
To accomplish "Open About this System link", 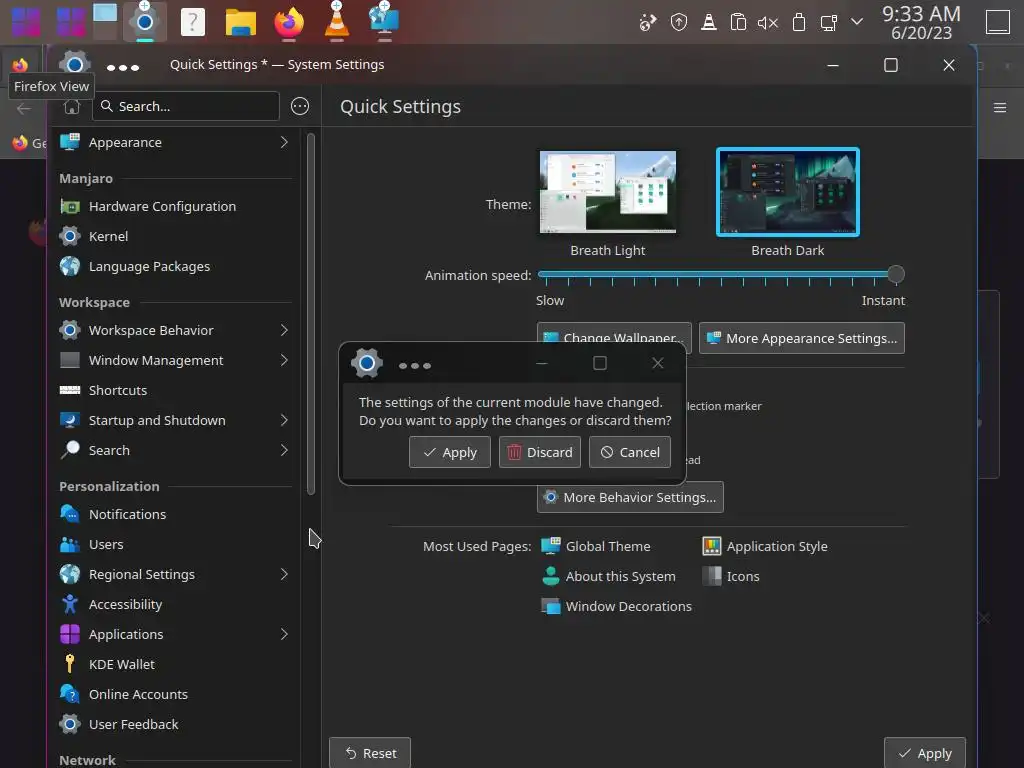I will (x=609, y=576).
